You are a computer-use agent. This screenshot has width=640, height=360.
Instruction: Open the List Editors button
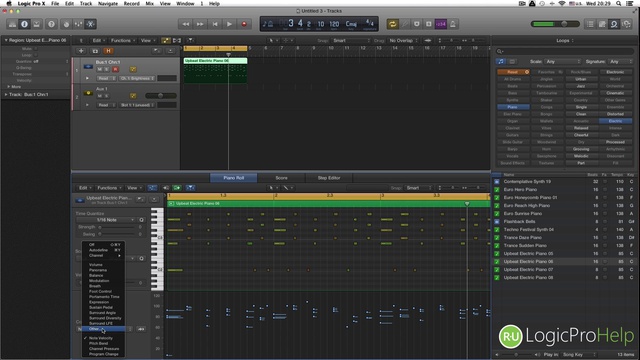click(x=590, y=24)
